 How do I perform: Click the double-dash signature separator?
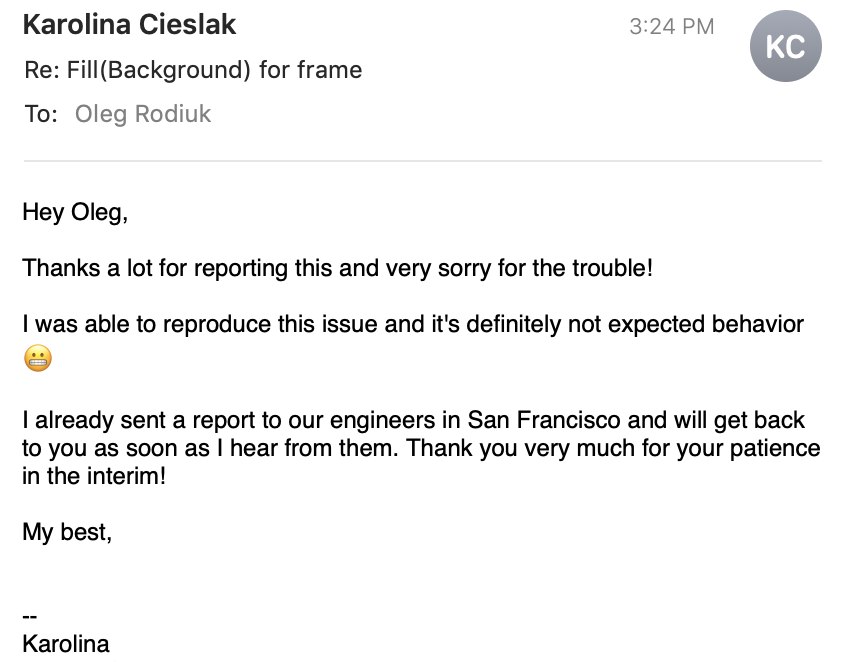[x=30, y=617]
